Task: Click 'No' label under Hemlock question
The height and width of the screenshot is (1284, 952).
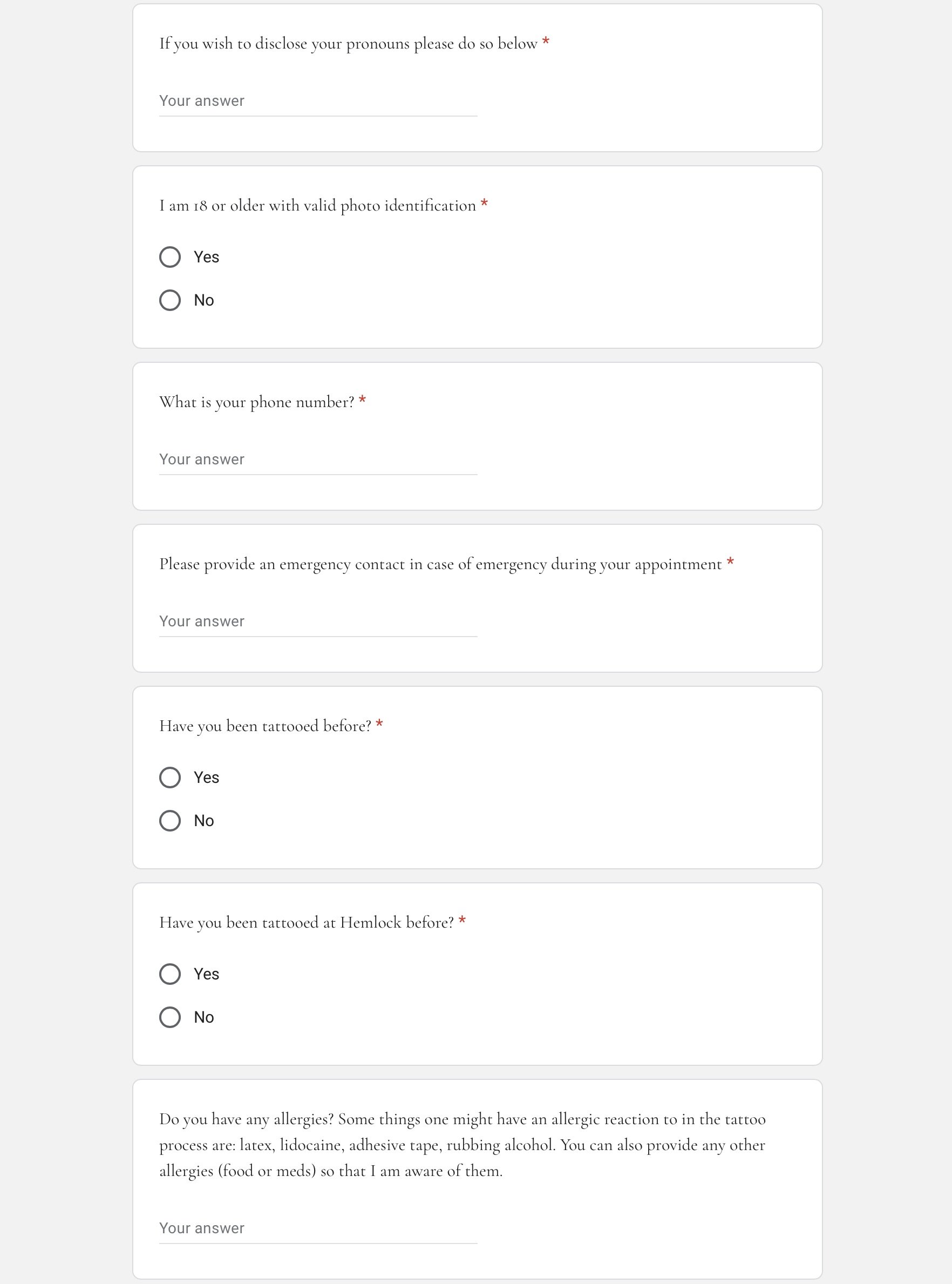Action: (x=204, y=1018)
